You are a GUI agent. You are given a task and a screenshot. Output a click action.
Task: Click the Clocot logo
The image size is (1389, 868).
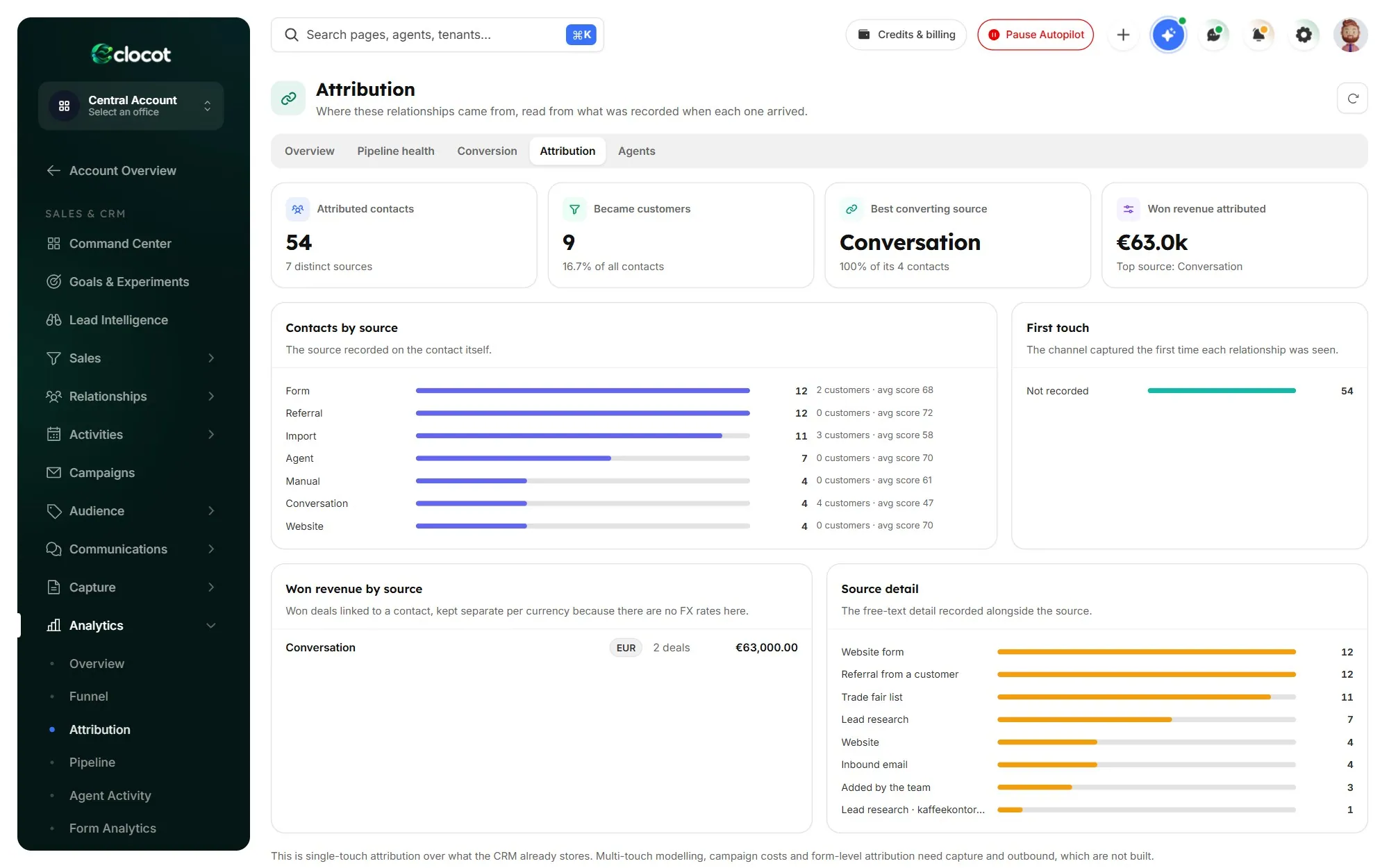[x=131, y=54]
